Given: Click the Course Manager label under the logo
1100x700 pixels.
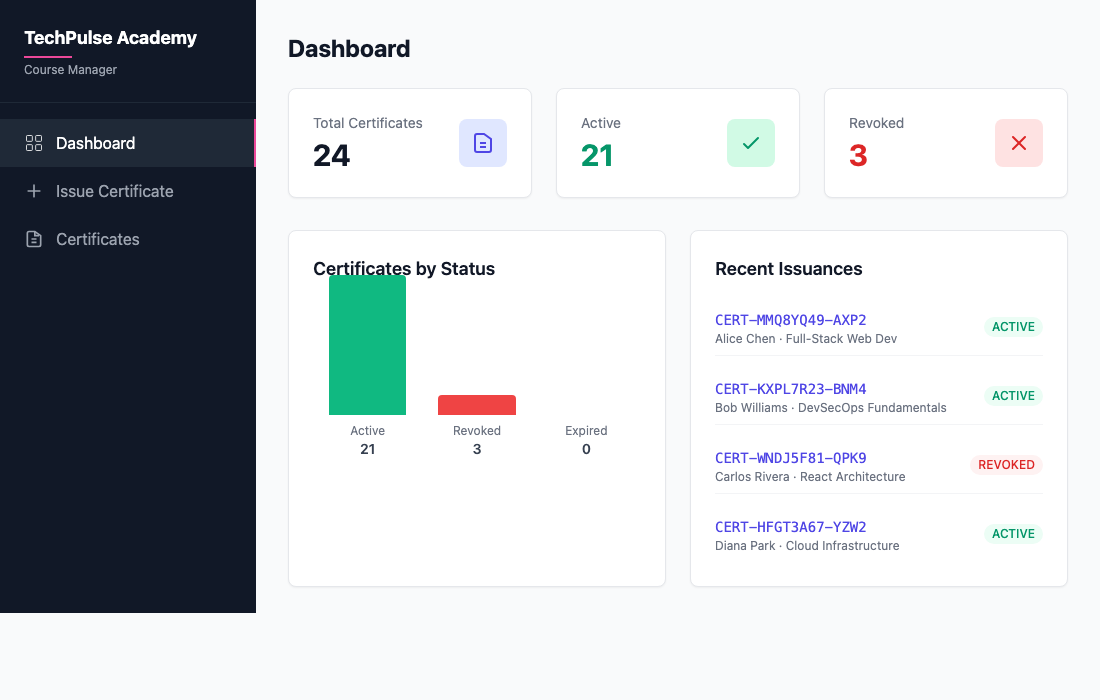Looking at the screenshot, I should [69, 70].
